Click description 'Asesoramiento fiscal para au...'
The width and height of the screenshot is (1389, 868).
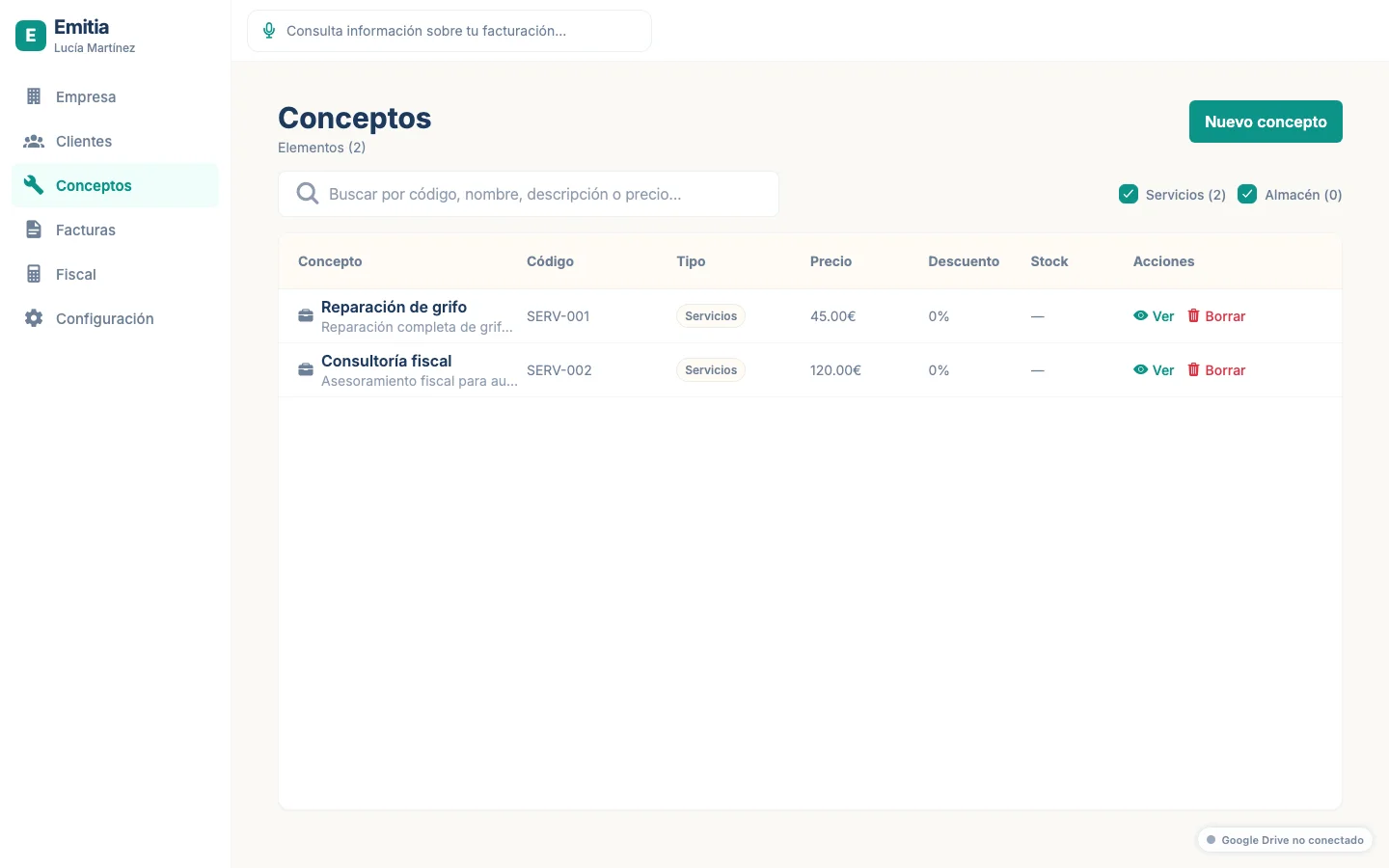click(420, 381)
